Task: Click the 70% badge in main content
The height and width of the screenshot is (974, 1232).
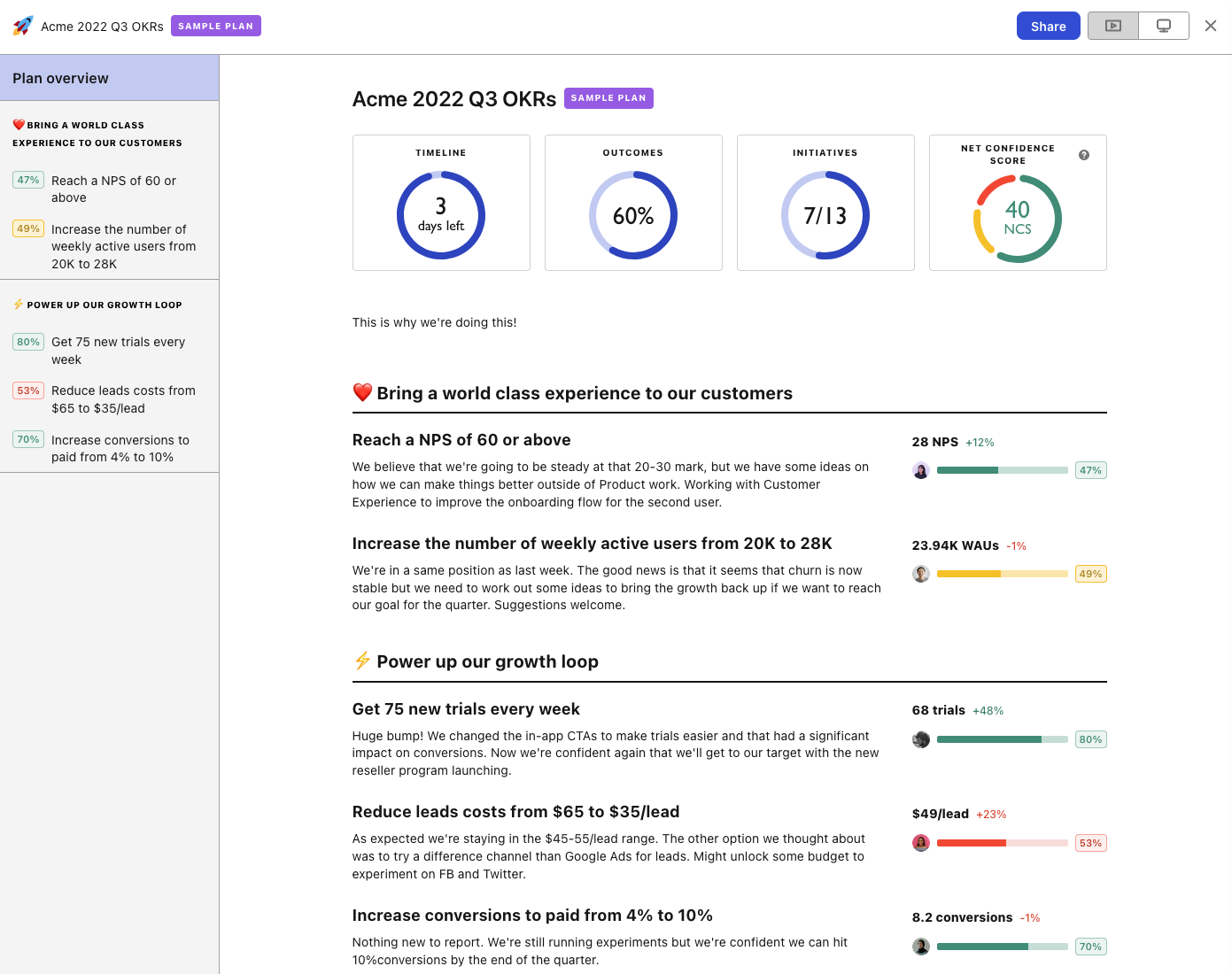Action: pos(1091,947)
